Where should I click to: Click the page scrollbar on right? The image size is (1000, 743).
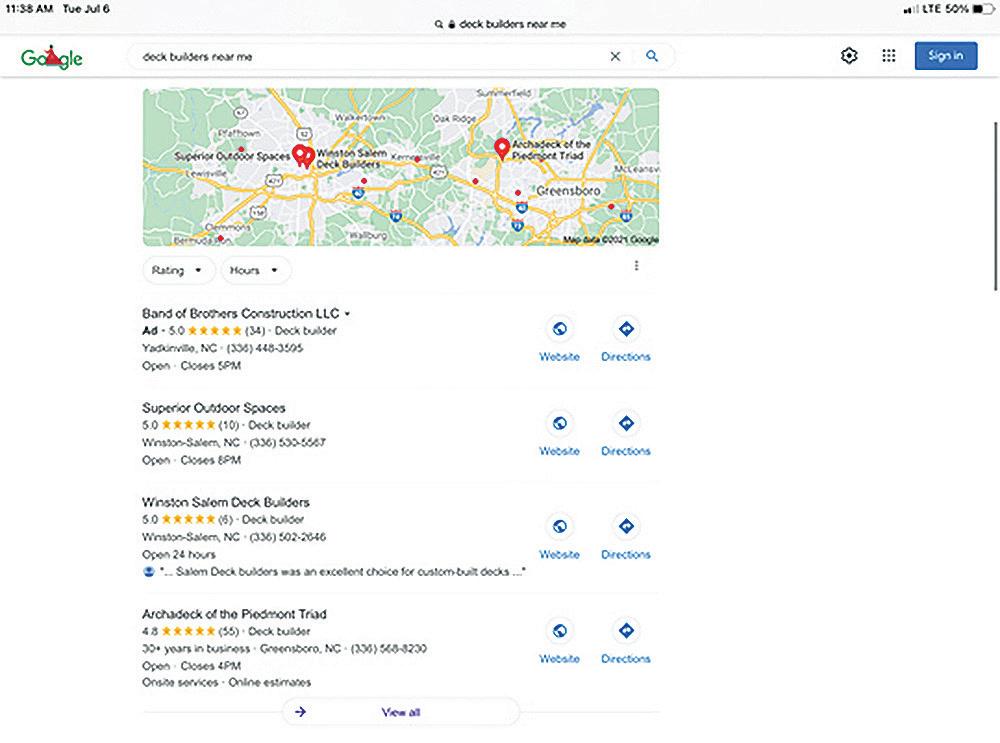click(x=995, y=205)
